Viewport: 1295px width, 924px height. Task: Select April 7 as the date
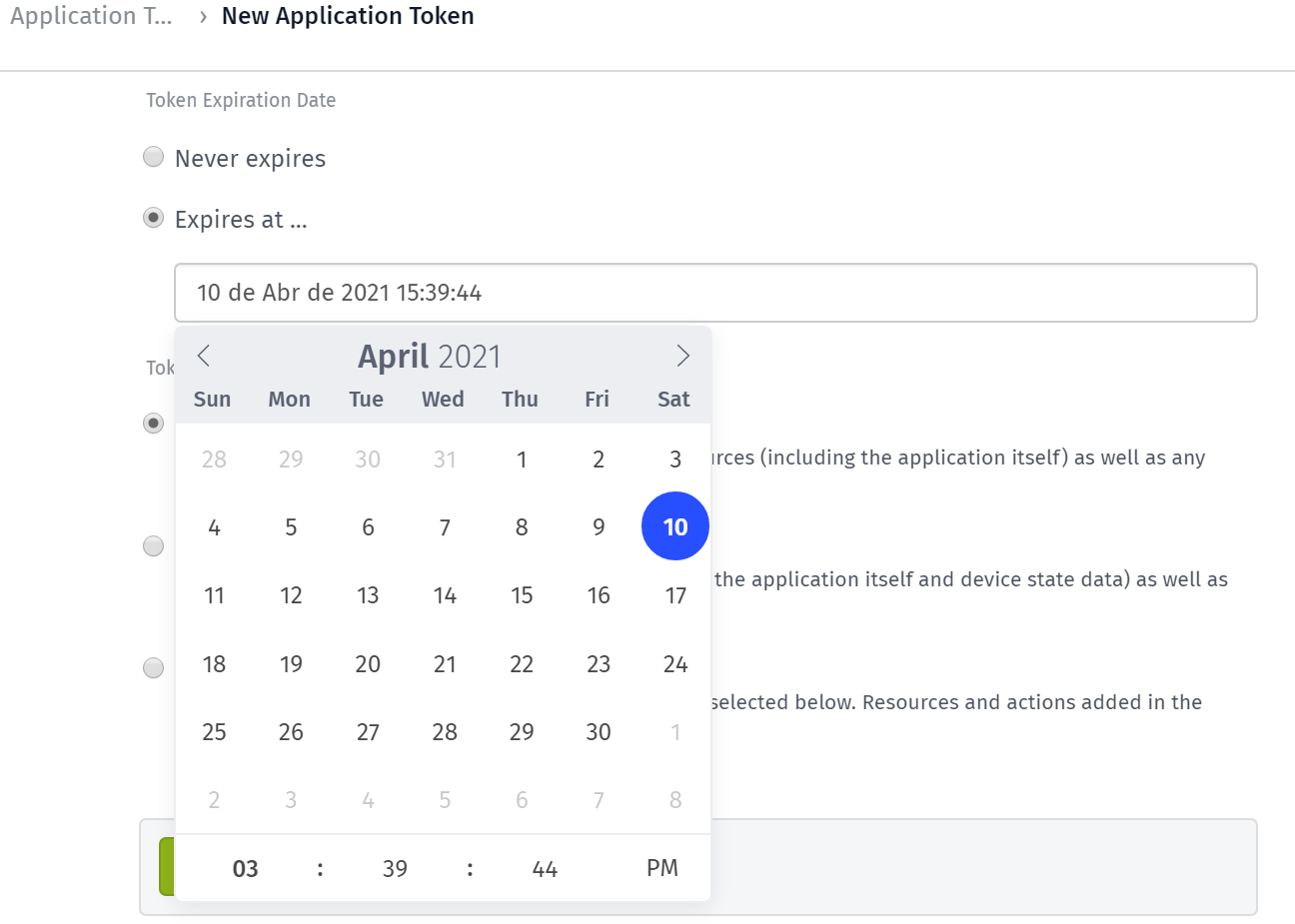click(445, 527)
